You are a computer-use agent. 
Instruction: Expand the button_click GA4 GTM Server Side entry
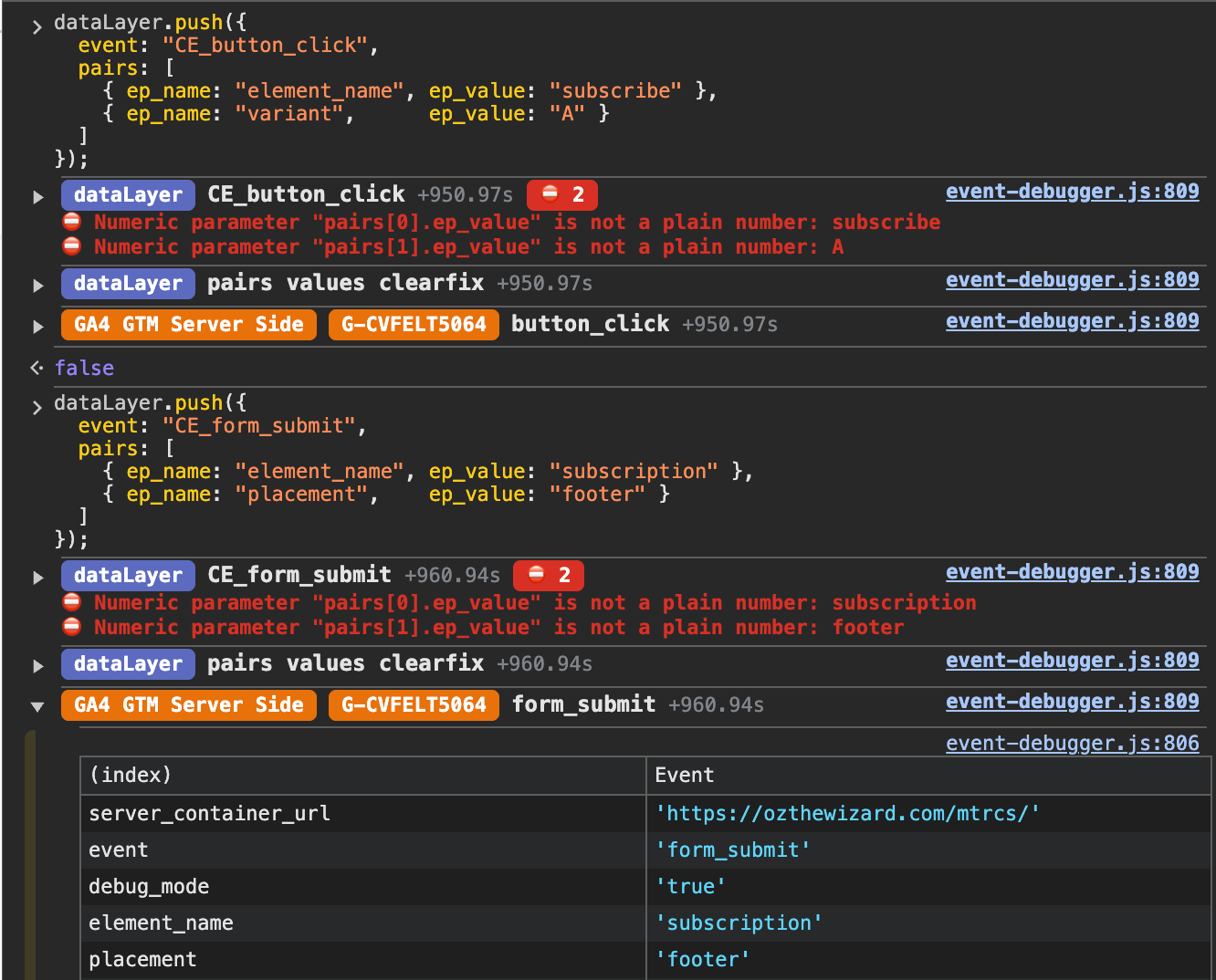tap(38, 326)
